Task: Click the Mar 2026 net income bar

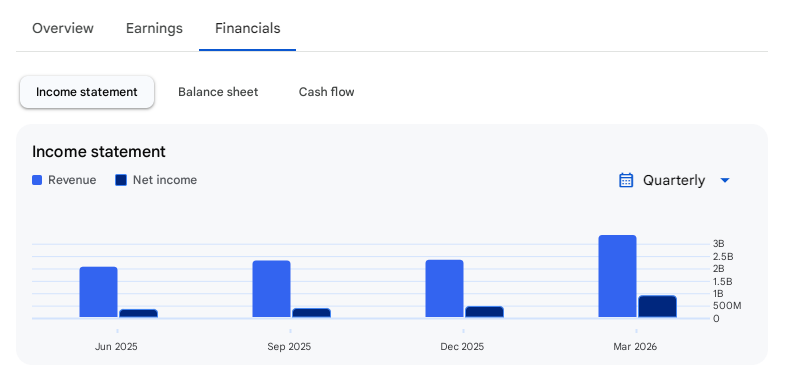Action: (x=657, y=307)
